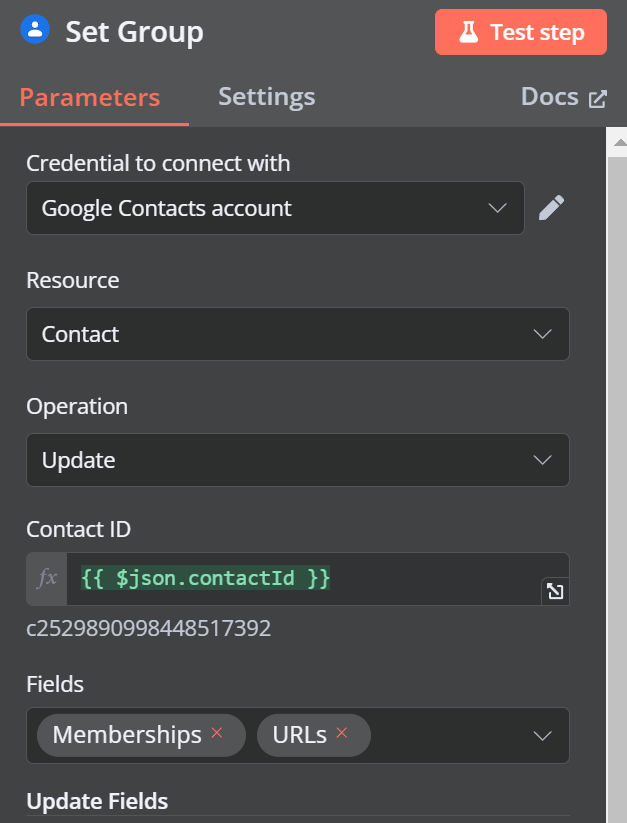The height and width of the screenshot is (823, 627).
Task: Select the Parameters tab
Action: [90, 98]
